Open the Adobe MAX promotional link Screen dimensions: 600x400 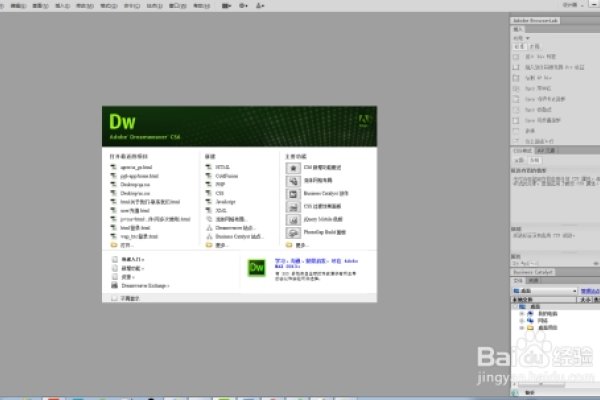coord(316,263)
